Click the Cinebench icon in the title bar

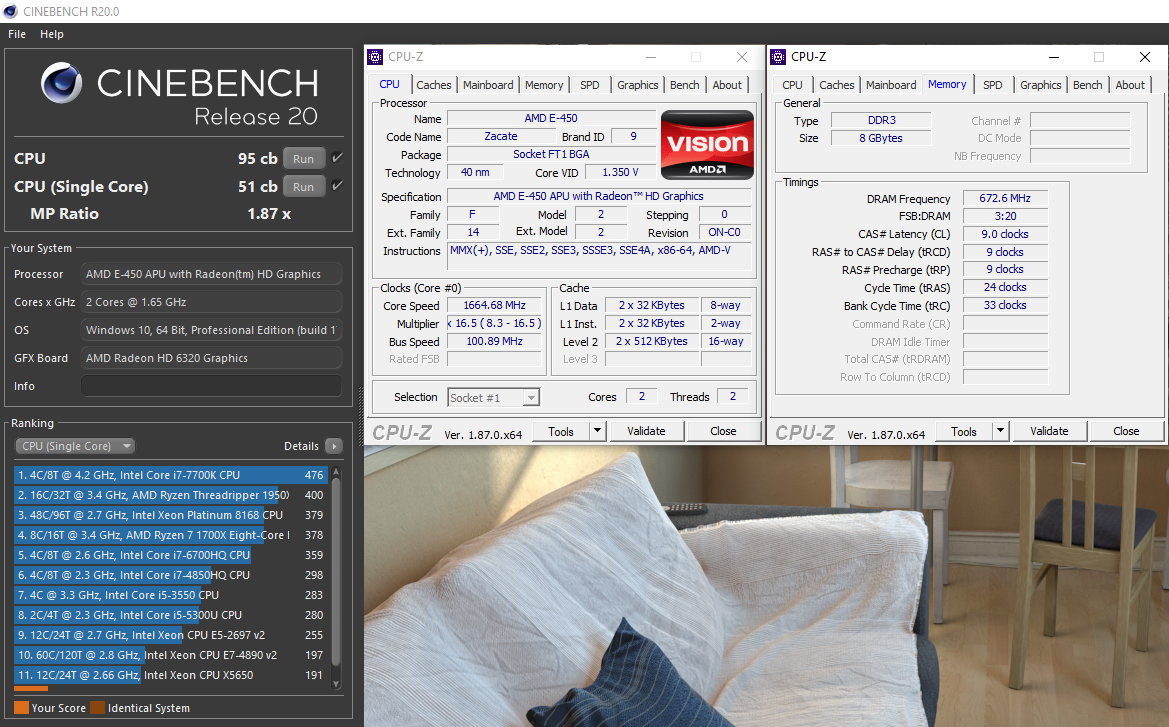pos(11,12)
